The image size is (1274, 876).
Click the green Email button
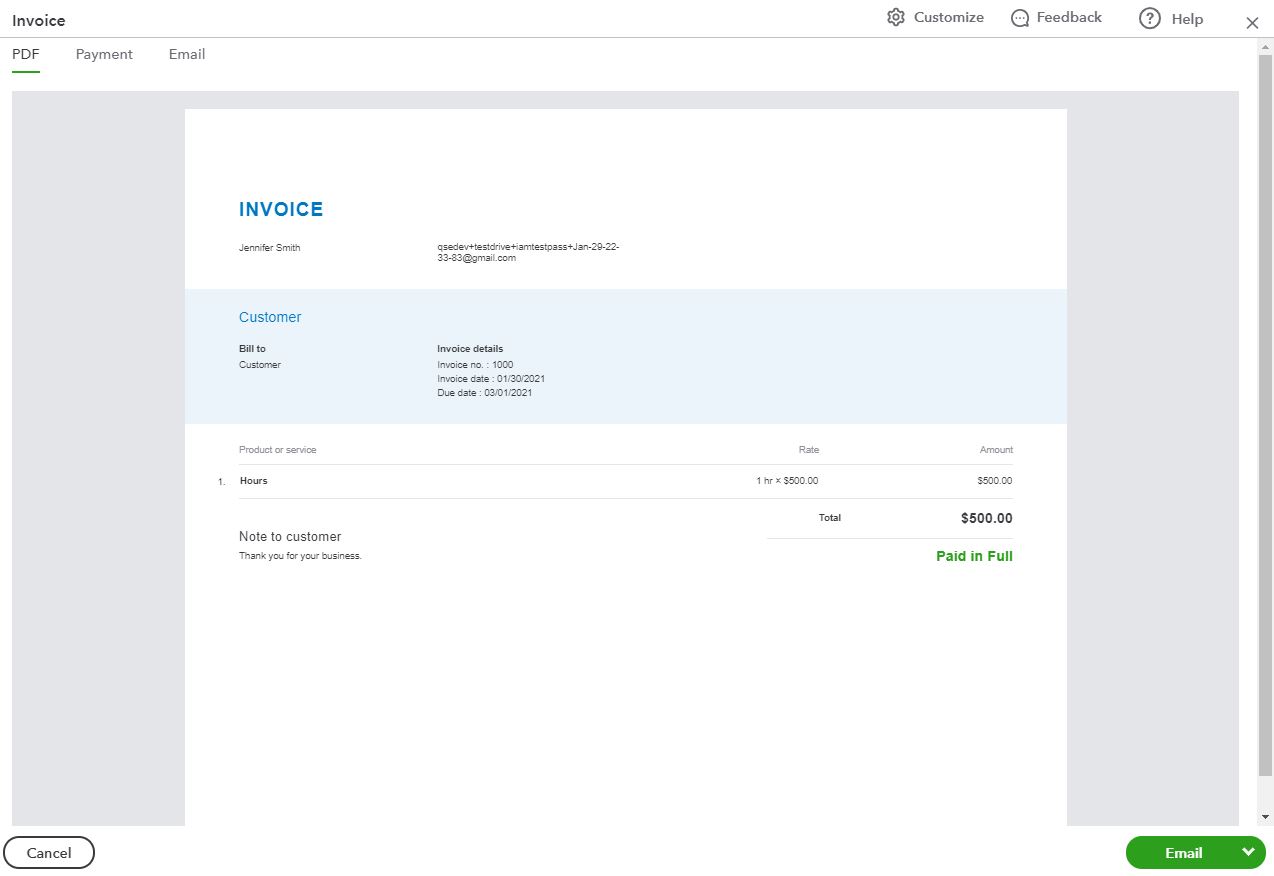click(1183, 853)
